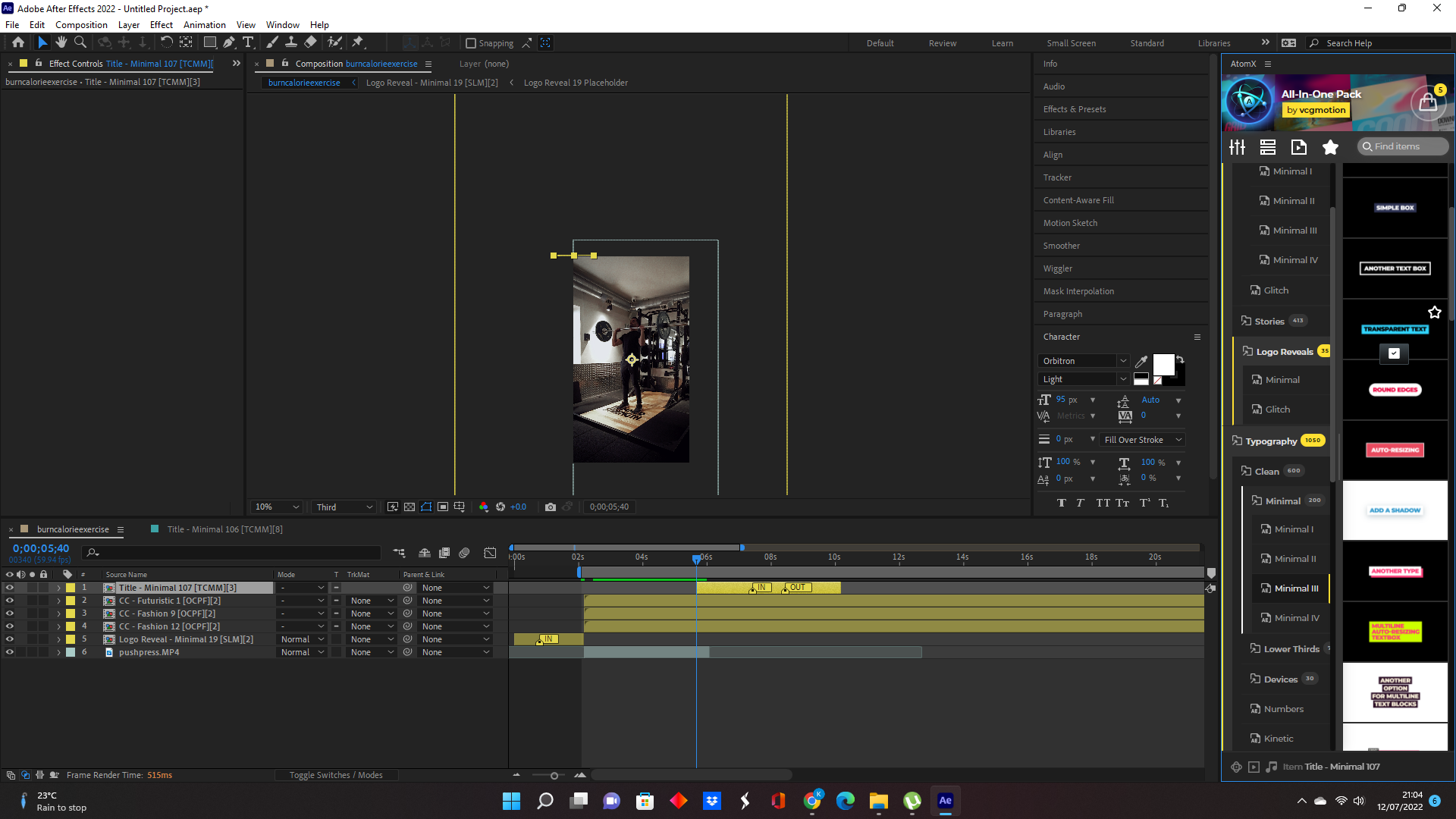
Task: Open the Third resolution dropdown
Action: (343, 507)
